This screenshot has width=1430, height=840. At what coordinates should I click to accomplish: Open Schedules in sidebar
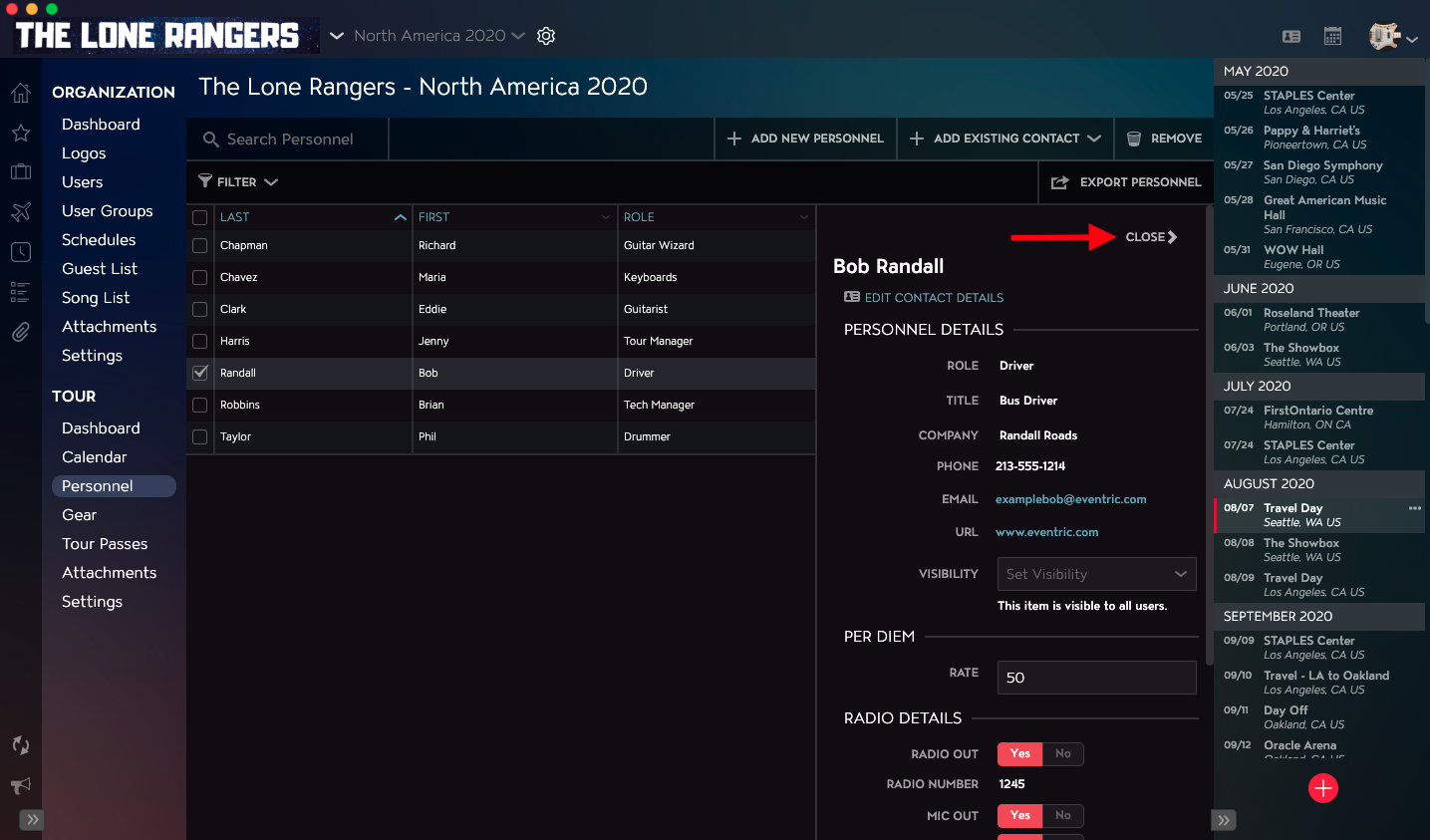coord(99,240)
